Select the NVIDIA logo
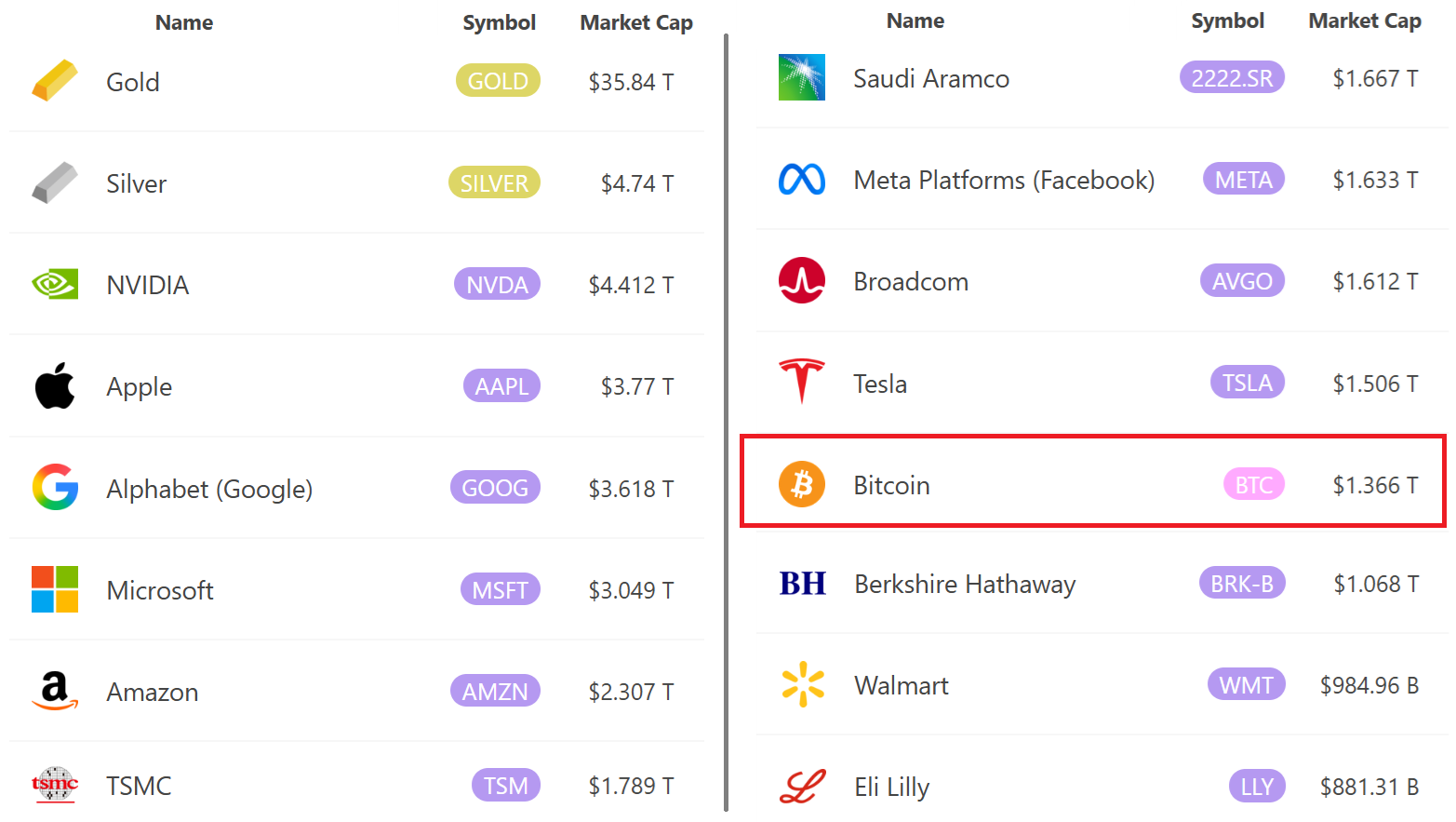 (x=55, y=284)
